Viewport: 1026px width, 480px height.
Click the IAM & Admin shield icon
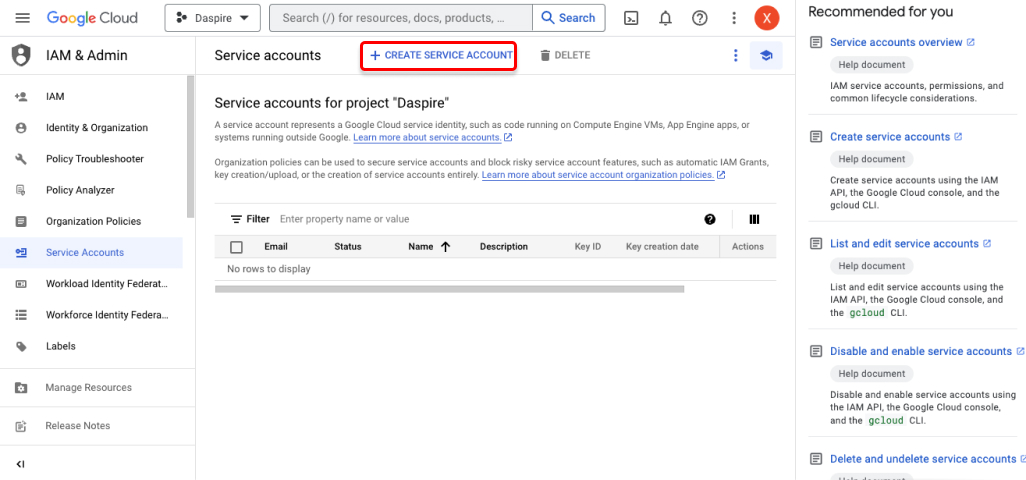click(22, 55)
